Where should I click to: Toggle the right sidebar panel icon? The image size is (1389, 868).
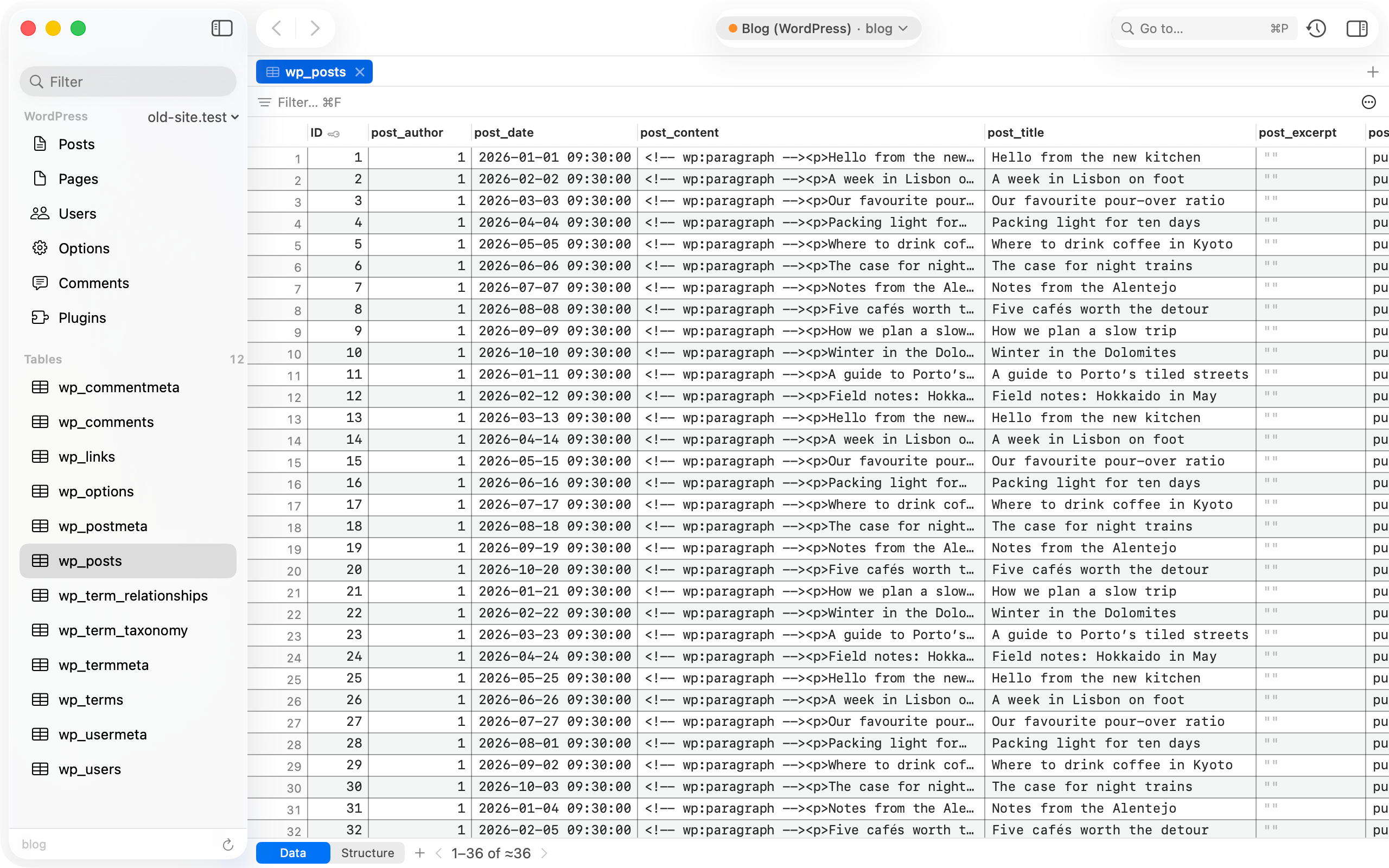(x=1357, y=28)
